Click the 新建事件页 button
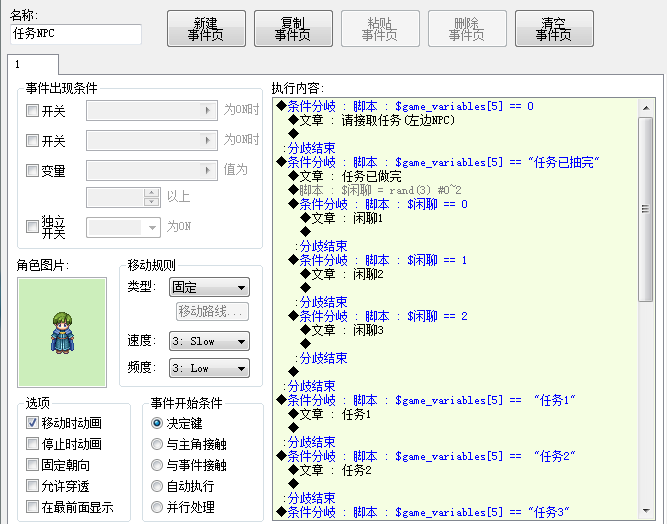Screen dimensions: 667x524 [x=206, y=28]
